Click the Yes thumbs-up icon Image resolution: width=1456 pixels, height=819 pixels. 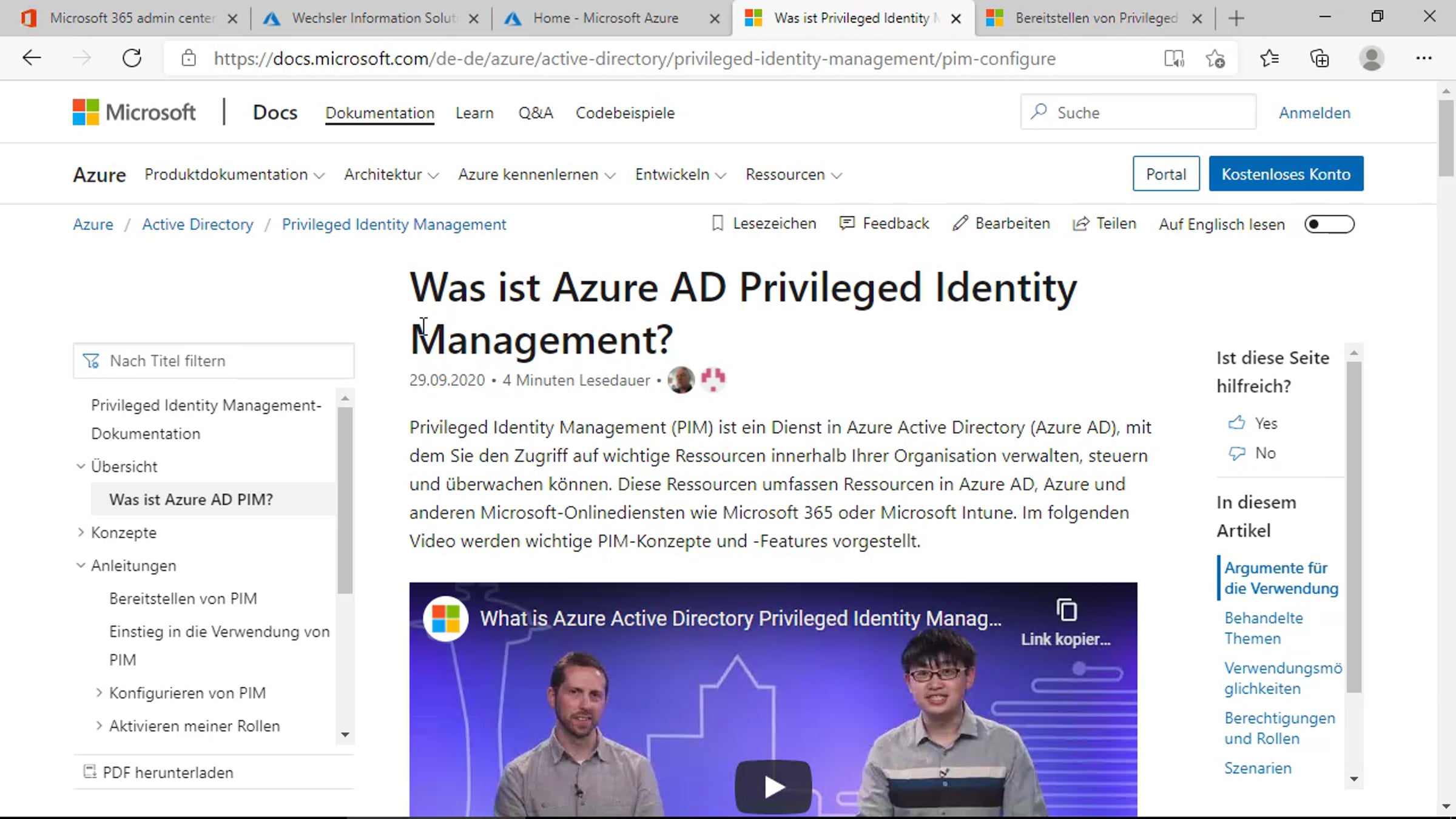coord(1237,423)
